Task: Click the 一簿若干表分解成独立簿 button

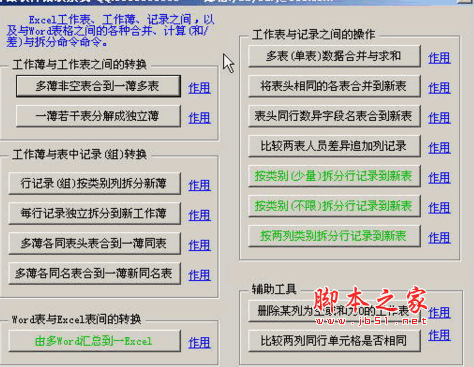Action: [98, 116]
